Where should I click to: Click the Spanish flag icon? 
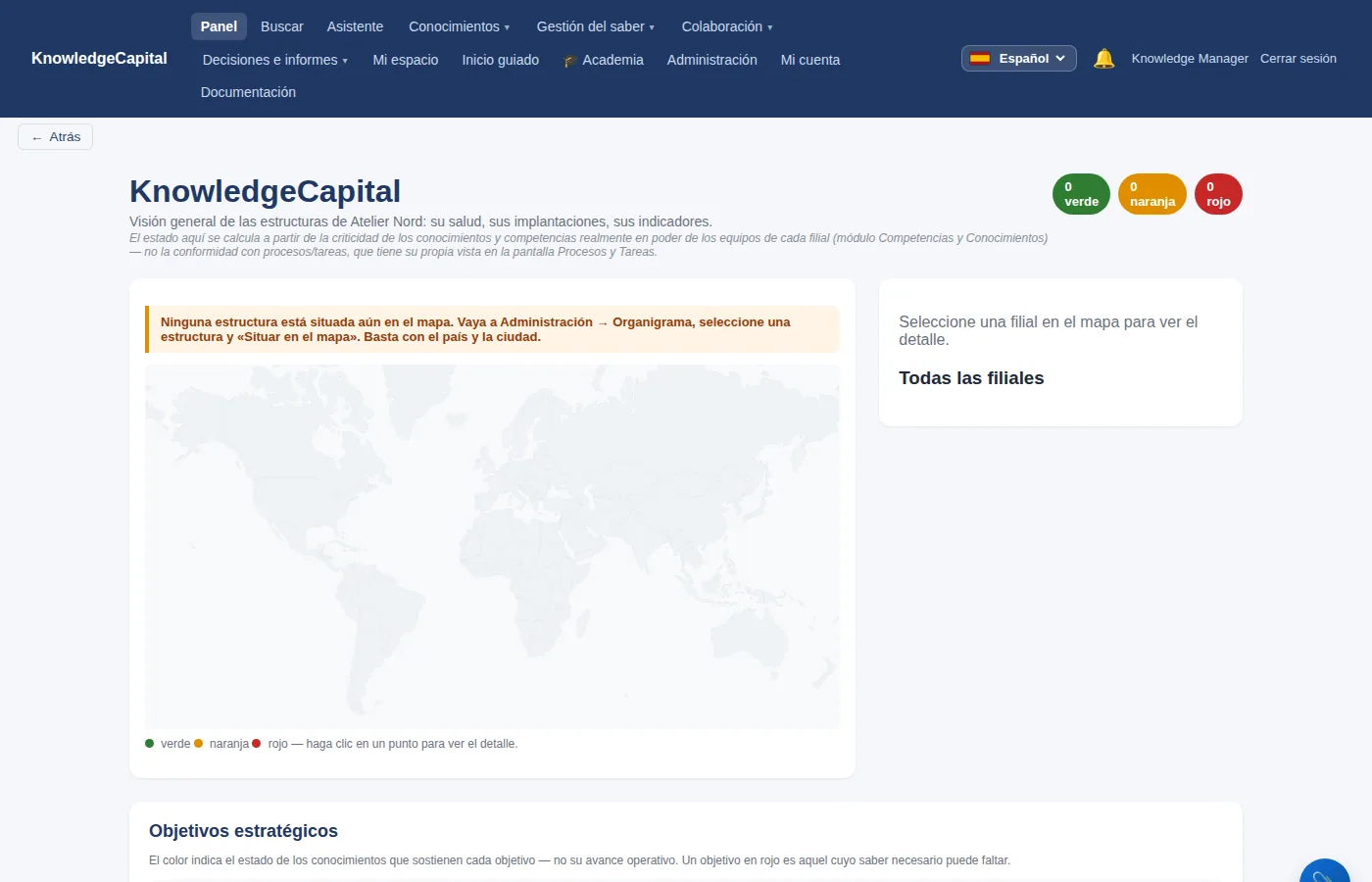point(980,59)
